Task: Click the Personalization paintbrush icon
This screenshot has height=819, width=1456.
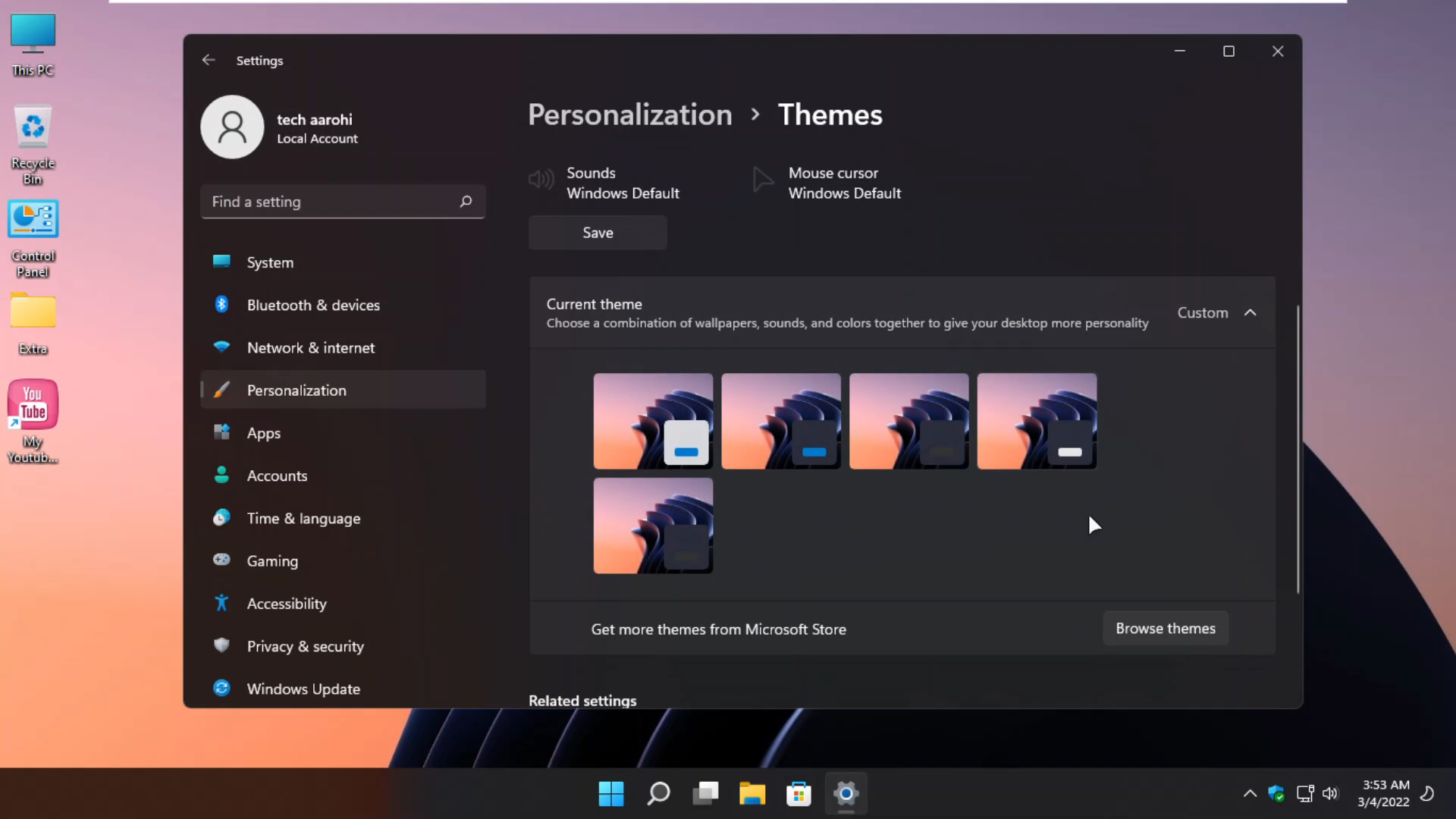Action: [221, 390]
